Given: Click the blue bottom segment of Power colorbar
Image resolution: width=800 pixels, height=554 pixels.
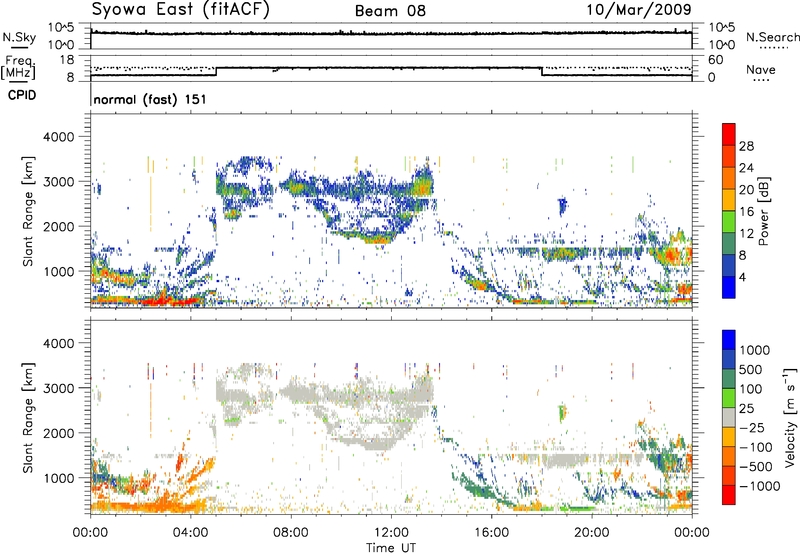Looking at the screenshot, I should point(729,287).
